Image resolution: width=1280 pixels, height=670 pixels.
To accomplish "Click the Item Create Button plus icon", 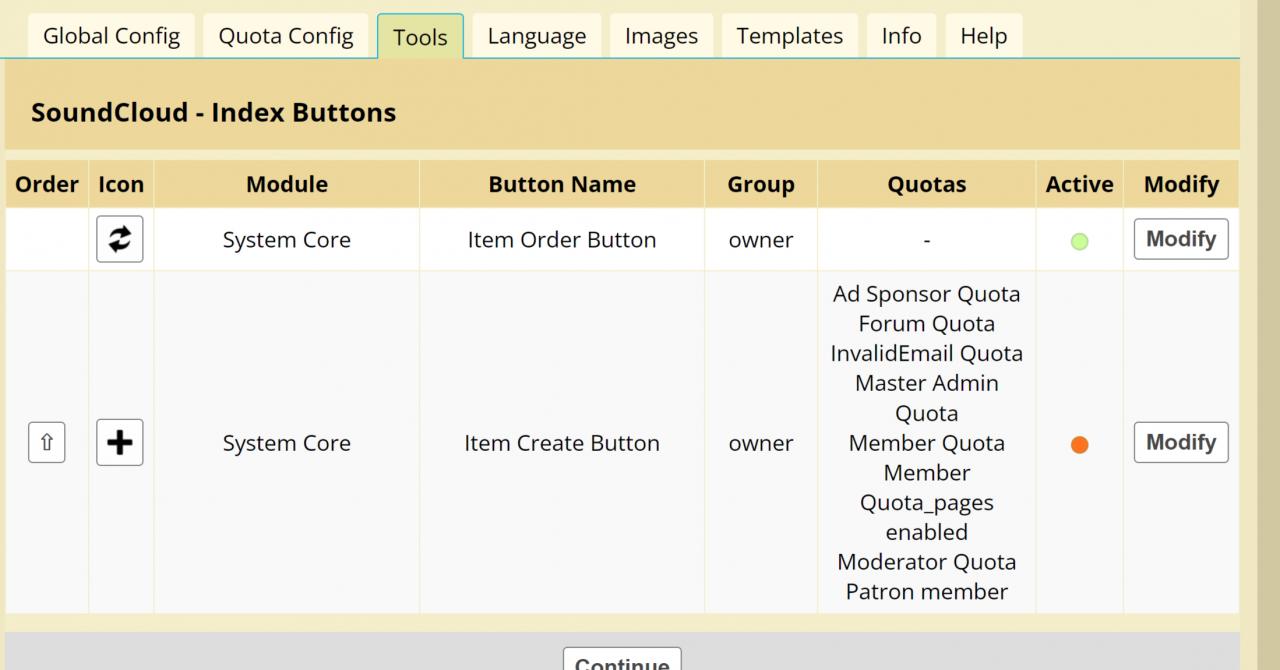I will 120,442.
